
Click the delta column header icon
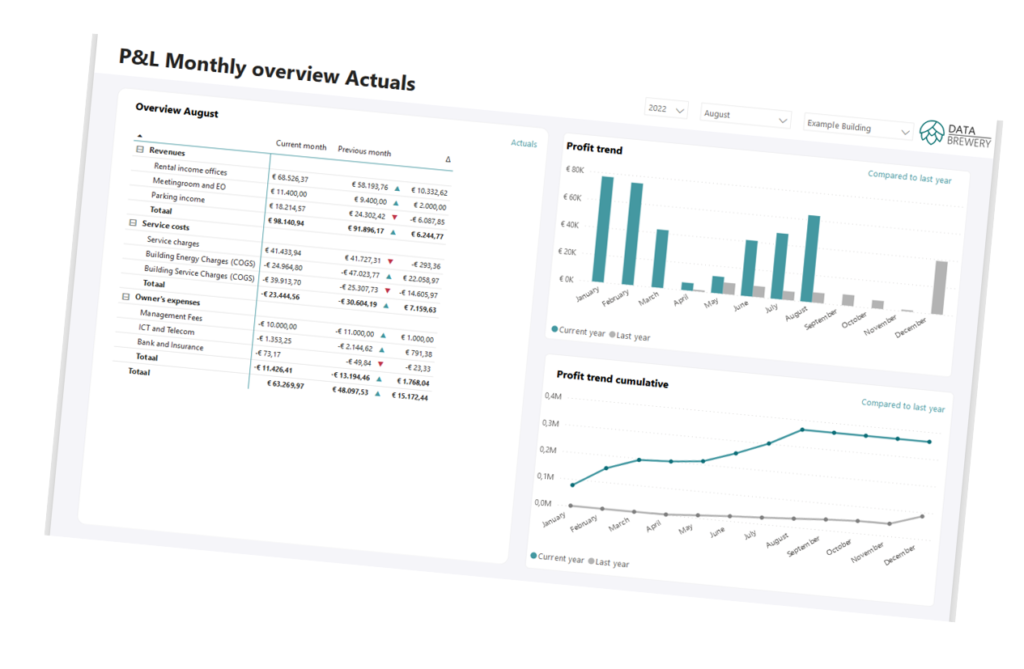[x=447, y=160]
